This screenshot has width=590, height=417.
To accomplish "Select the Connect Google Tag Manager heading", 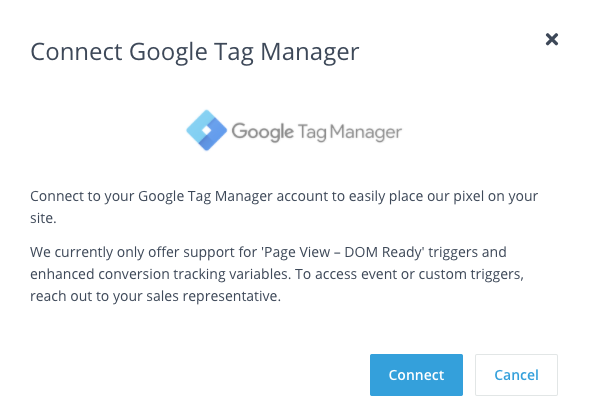I will click(x=195, y=52).
